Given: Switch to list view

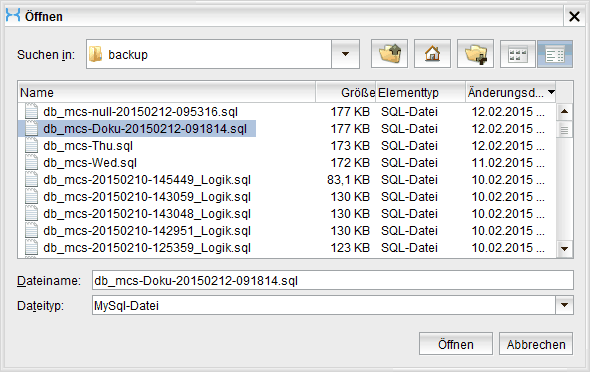Looking at the screenshot, I should [x=517, y=54].
